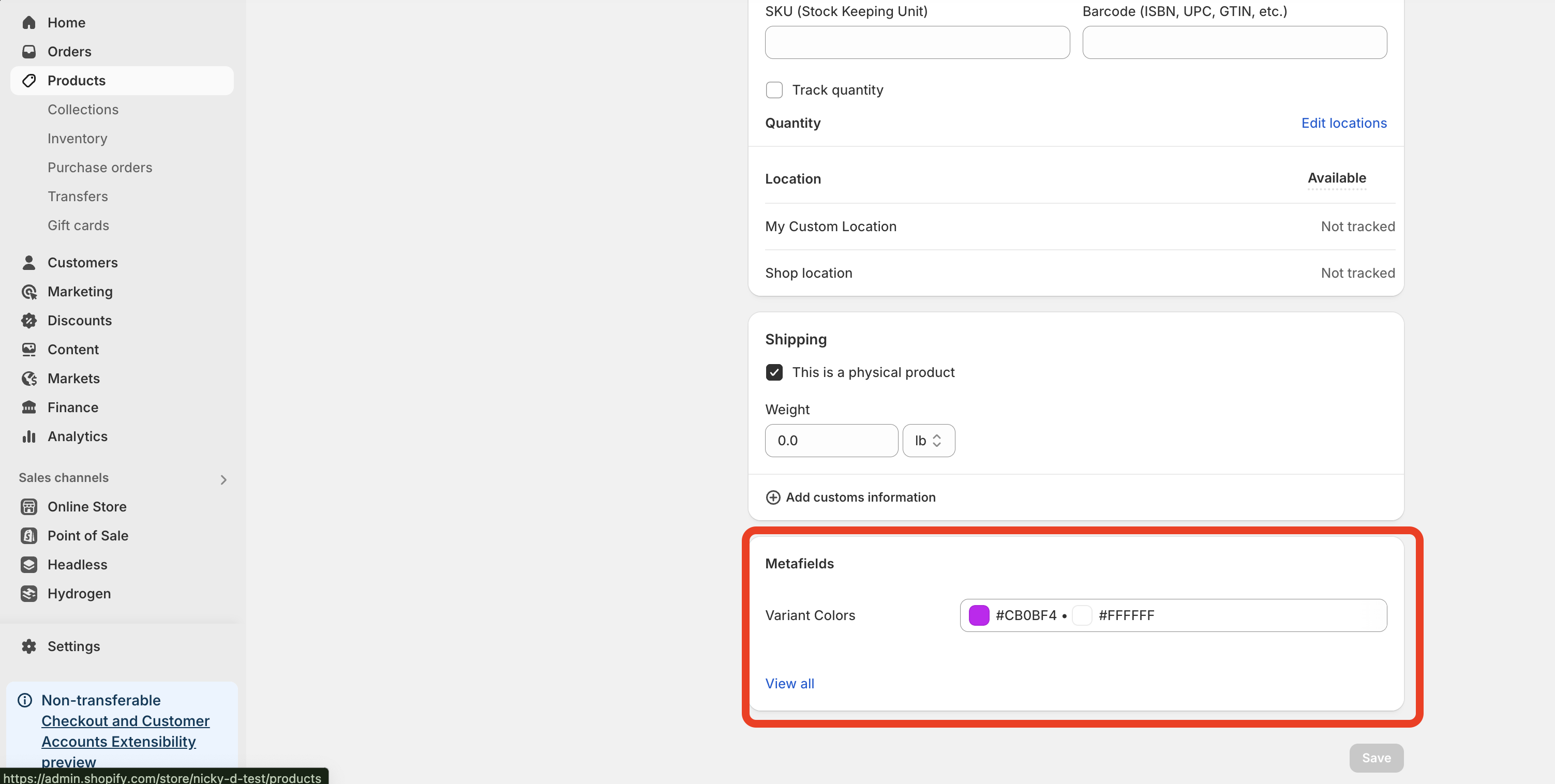1555x784 pixels.
Task: Open the lb weight unit dropdown
Action: point(928,441)
